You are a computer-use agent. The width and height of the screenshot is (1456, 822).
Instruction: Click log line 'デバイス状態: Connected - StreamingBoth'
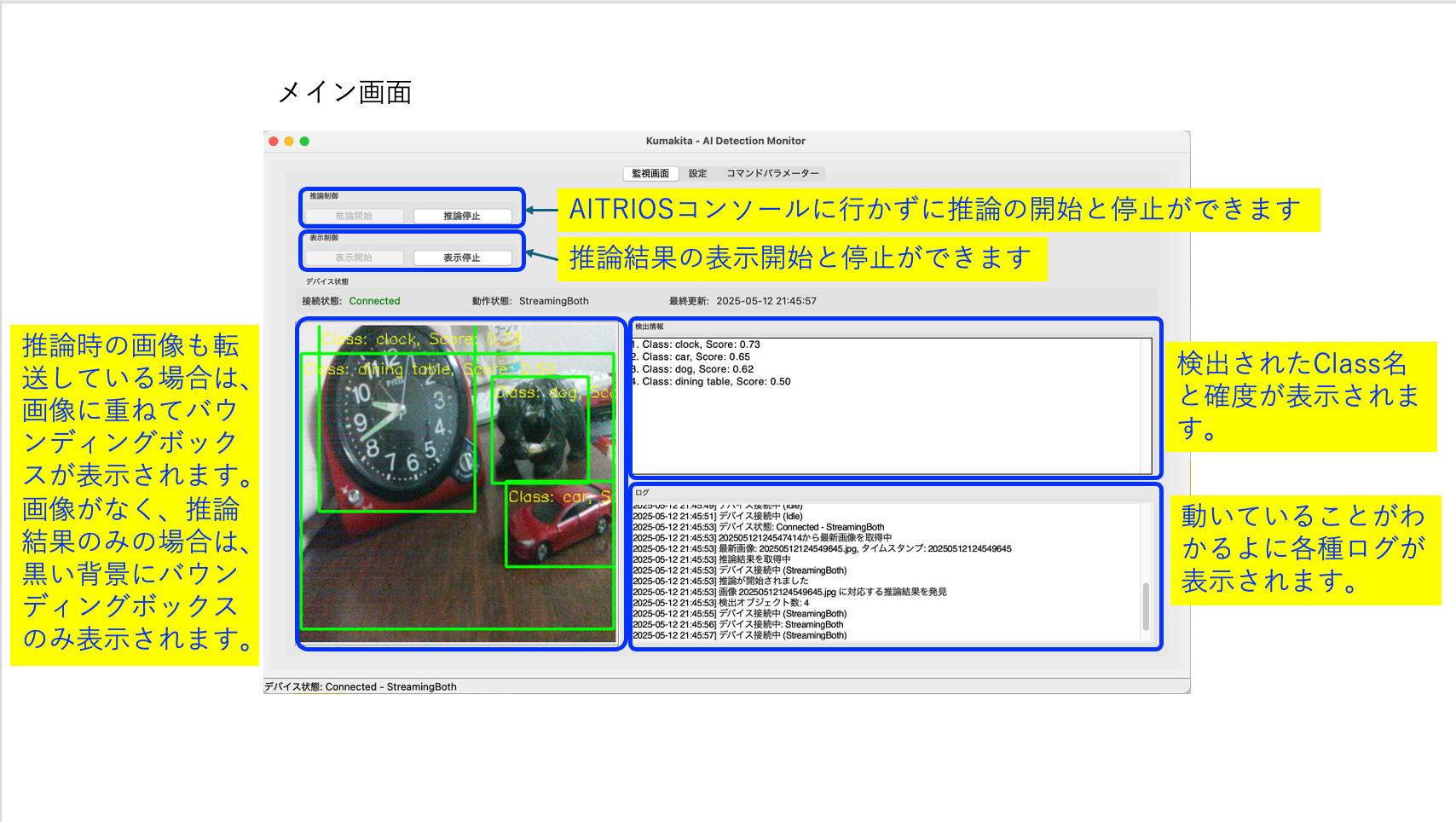759,527
